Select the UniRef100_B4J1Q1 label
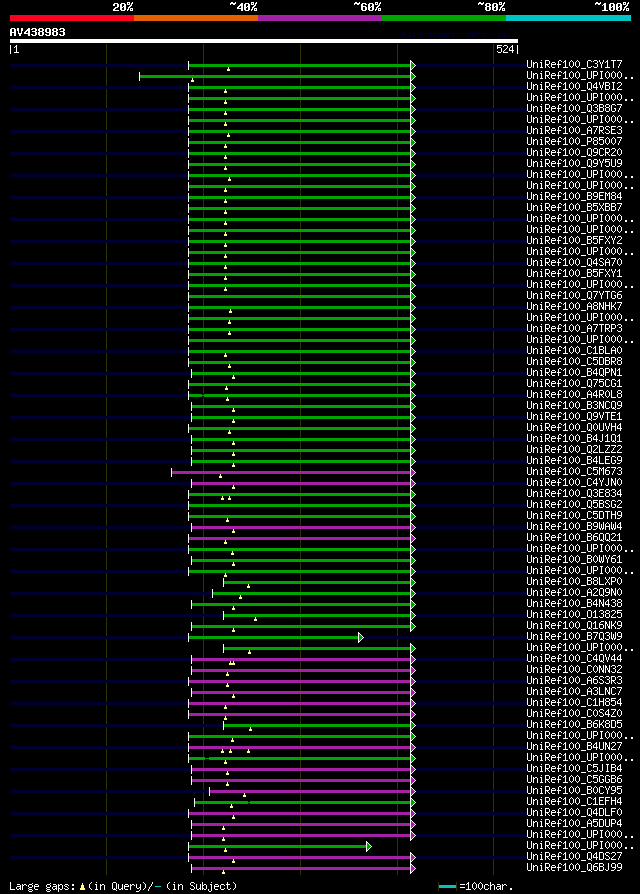 [x=574, y=439]
